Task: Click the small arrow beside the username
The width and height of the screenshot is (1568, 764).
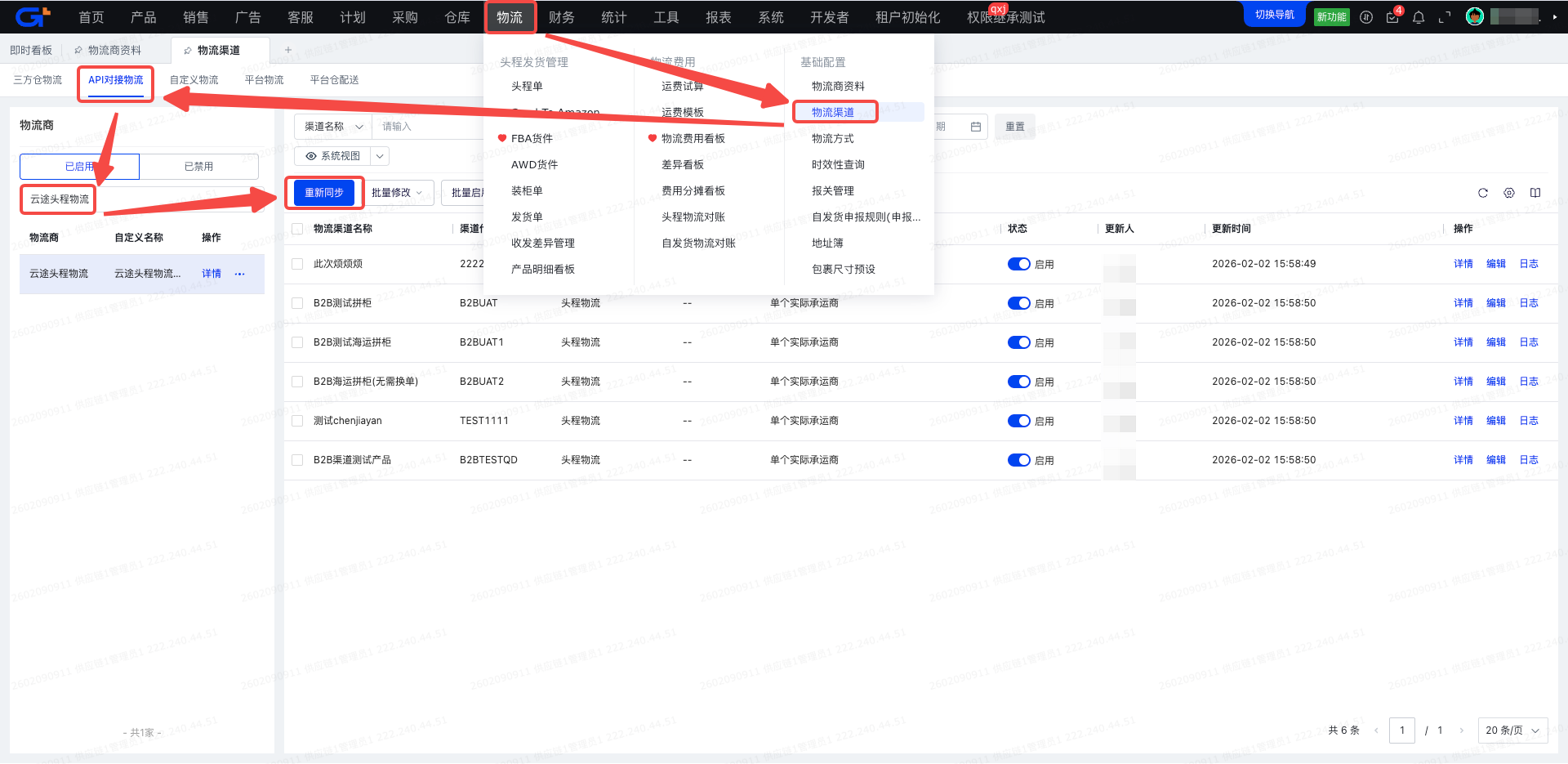Action: [x=1554, y=16]
